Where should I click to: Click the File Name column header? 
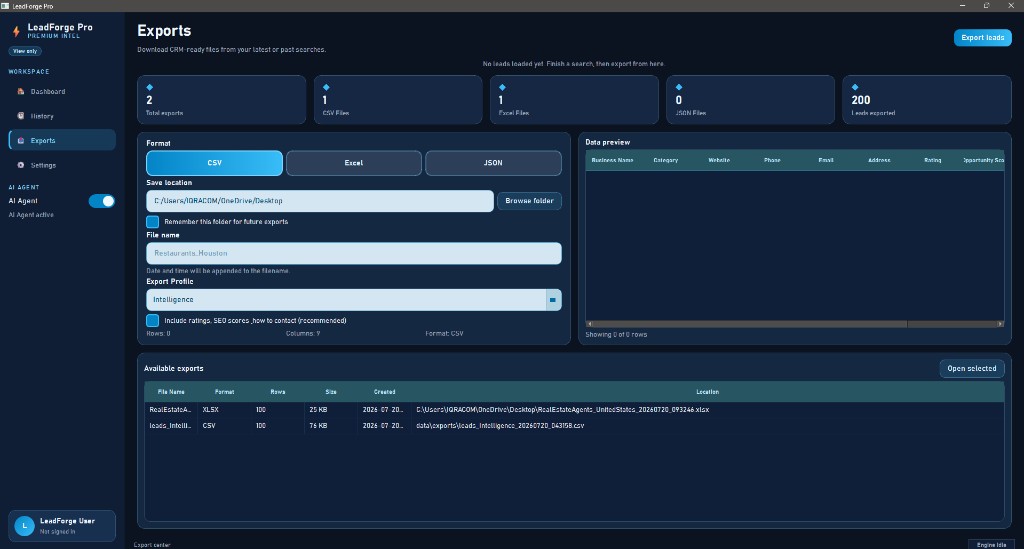point(171,392)
